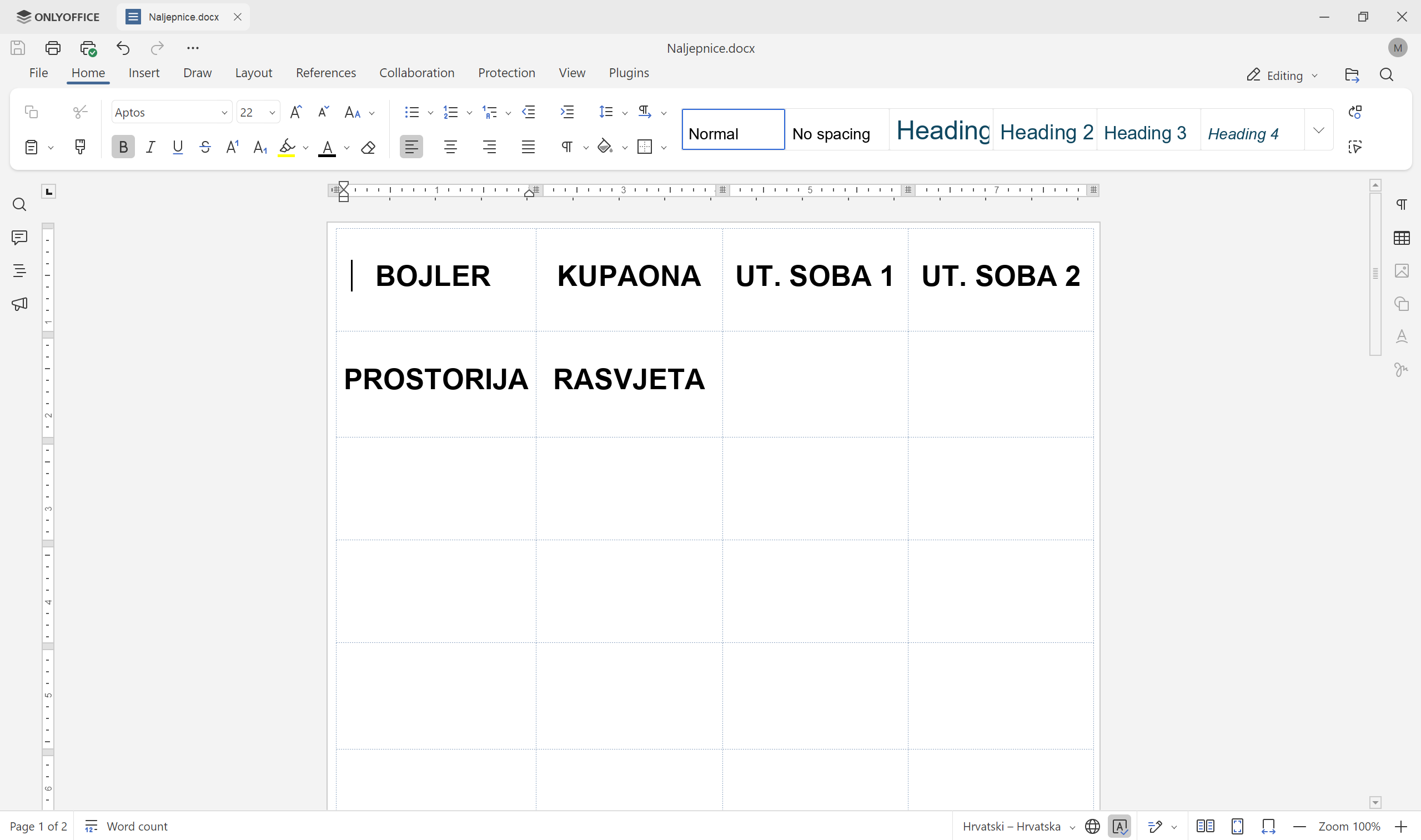The width and height of the screenshot is (1421, 840).
Task: Toggle Strikethrough formatting
Action: pyautogui.click(x=205, y=147)
